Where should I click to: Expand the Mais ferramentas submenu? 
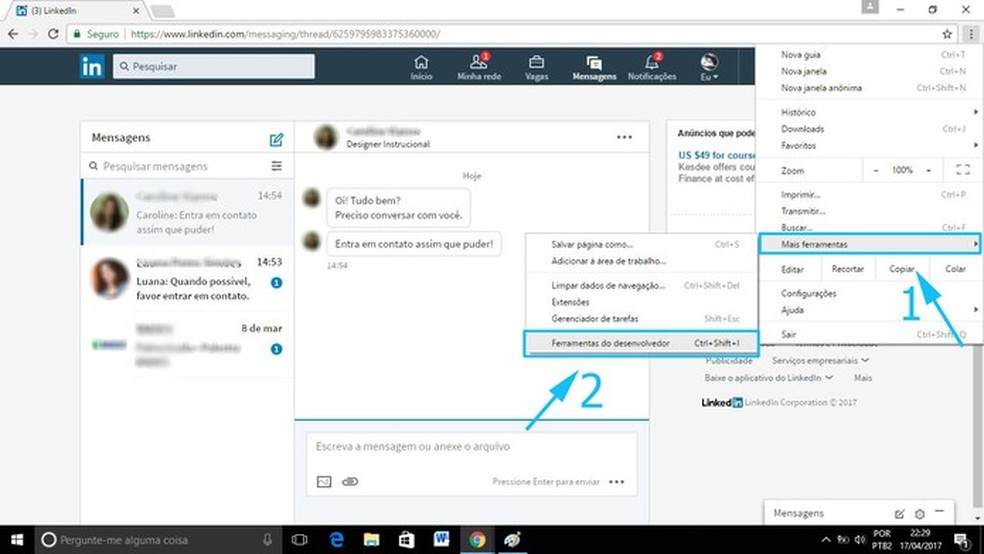tap(869, 244)
